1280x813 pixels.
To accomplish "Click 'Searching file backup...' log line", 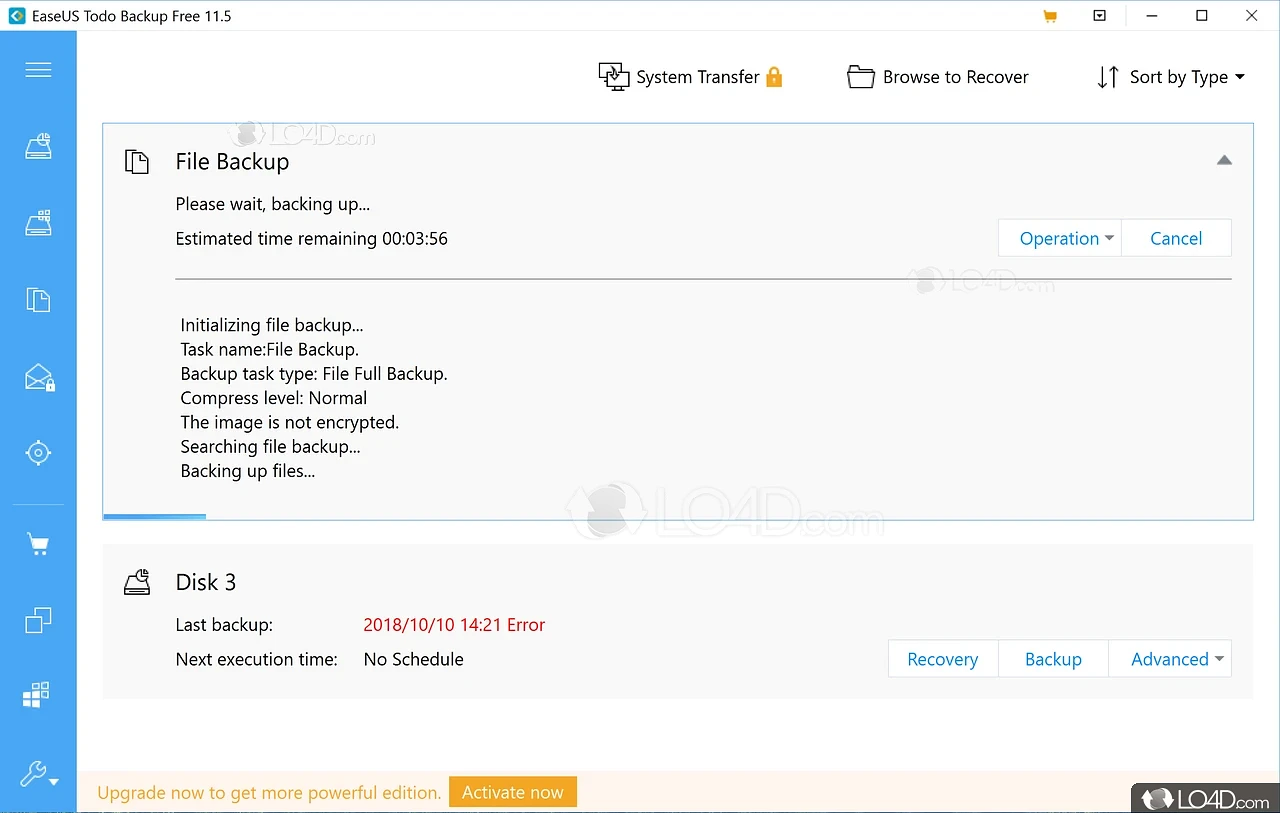I will tap(271, 447).
